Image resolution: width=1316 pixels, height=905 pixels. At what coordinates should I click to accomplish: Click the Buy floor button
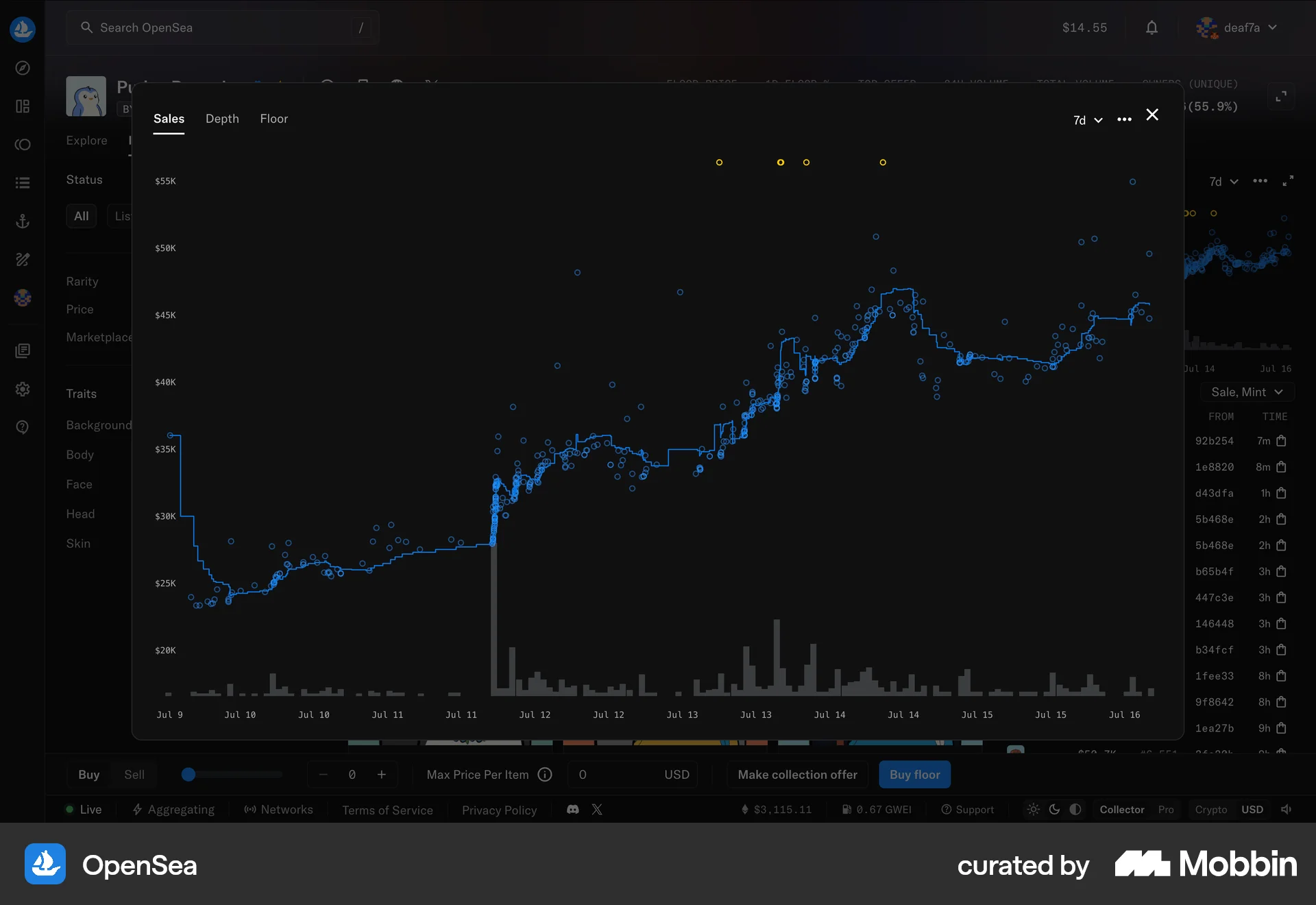914,774
